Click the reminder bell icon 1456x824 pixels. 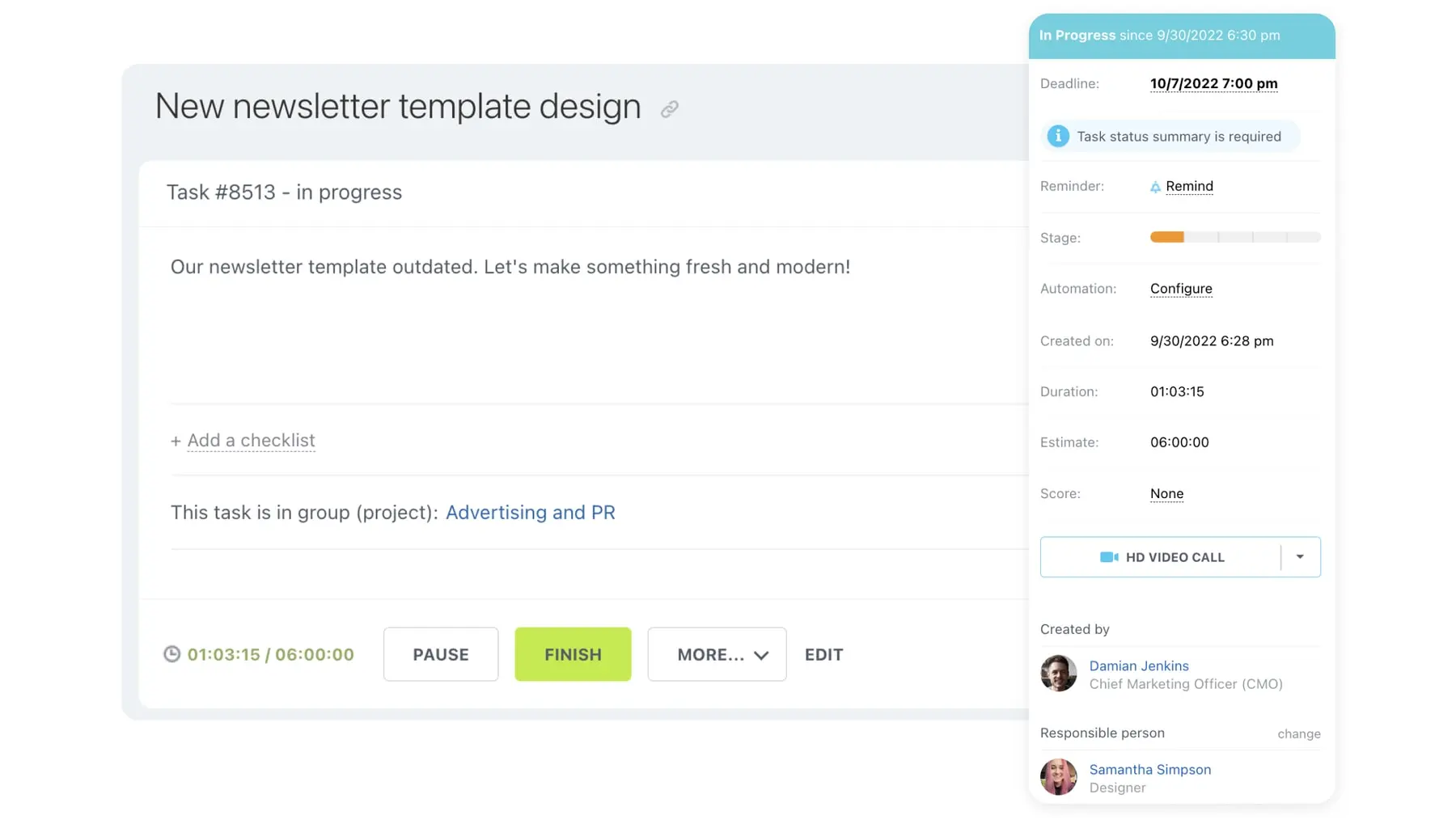1155,187
